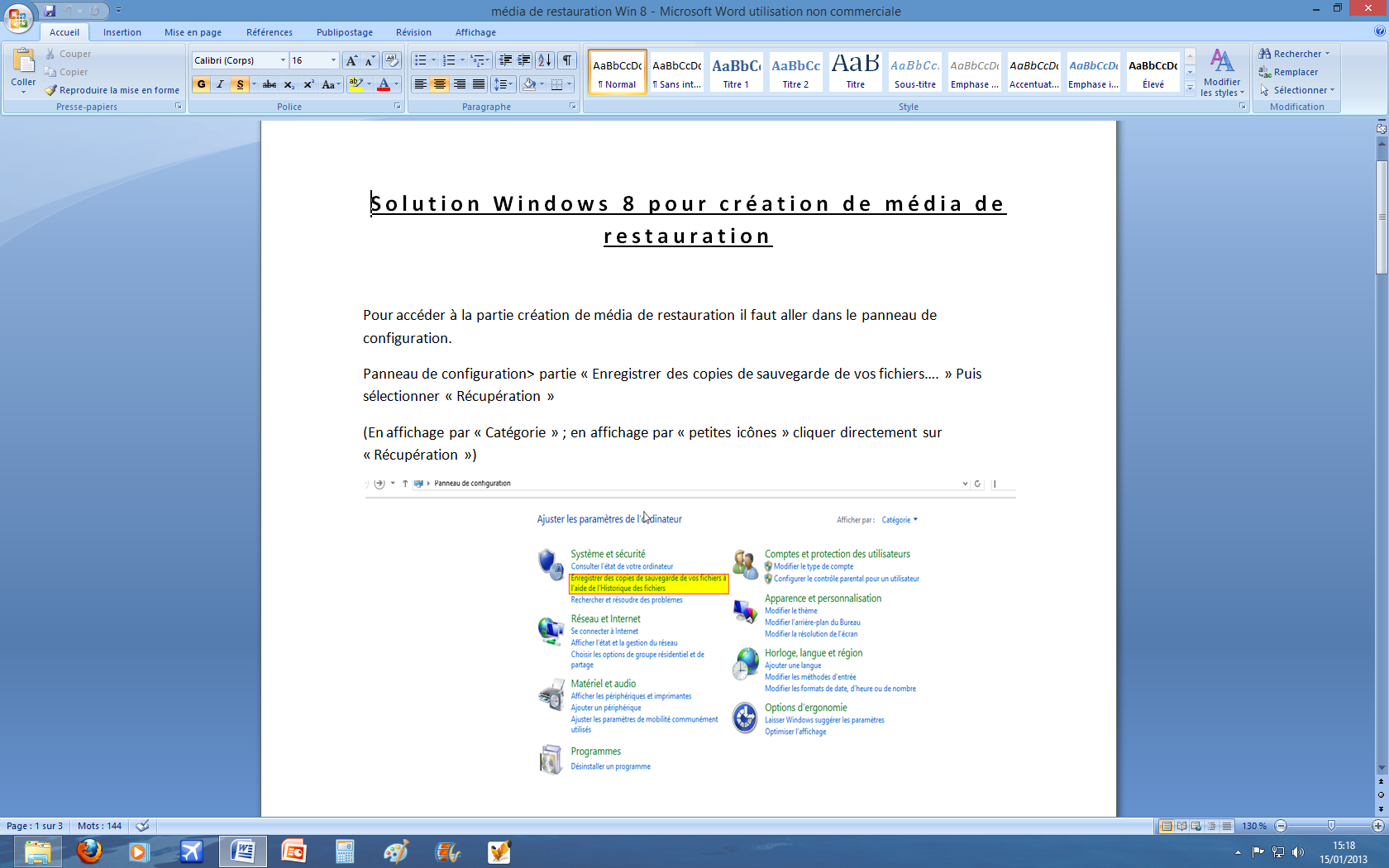
Task: Switch to draft view
Action: point(1227,826)
